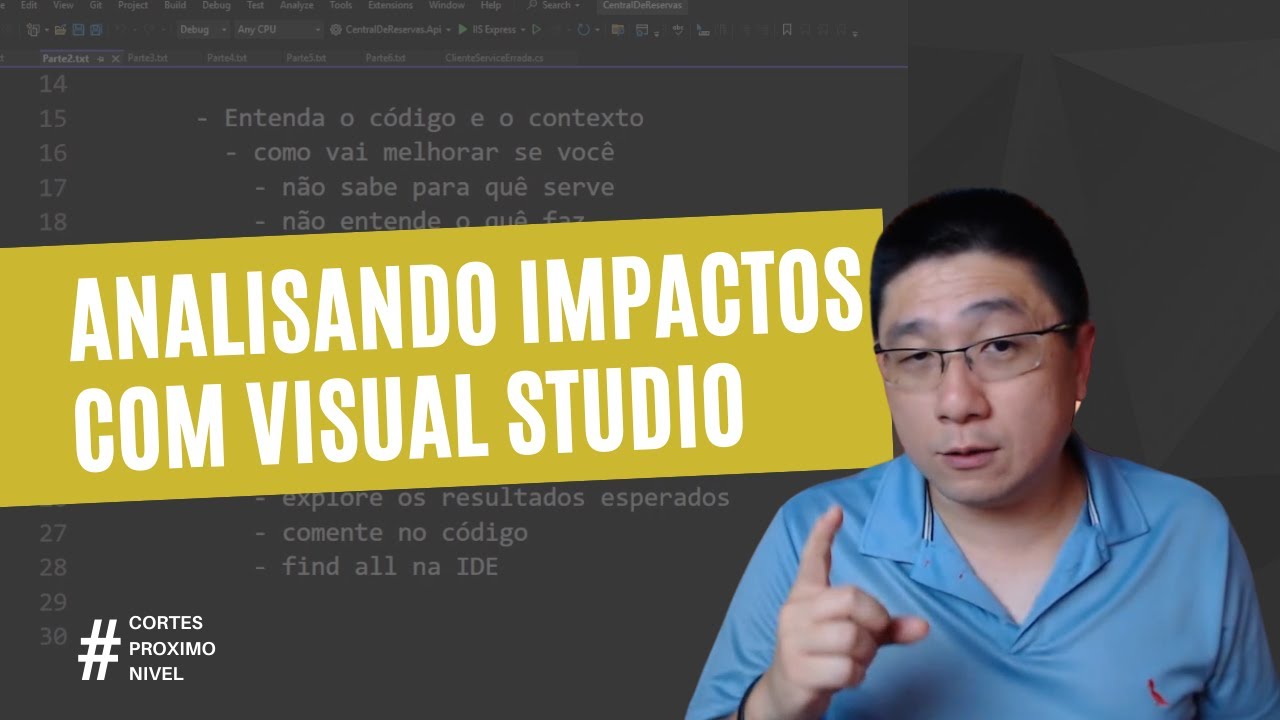Open the Extensions menu

390,5
